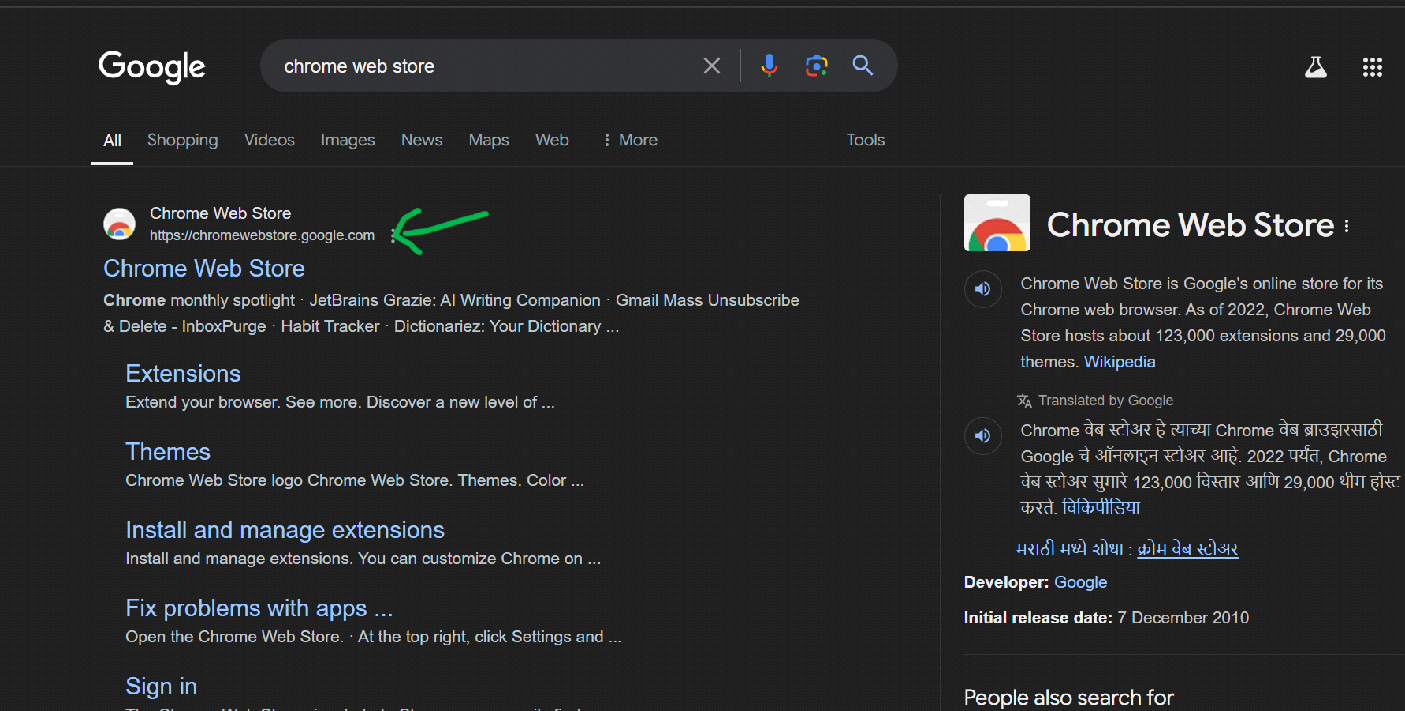Start voice search with microphone icon
Image resolution: width=1405 pixels, height=711 pixels.
769,66
